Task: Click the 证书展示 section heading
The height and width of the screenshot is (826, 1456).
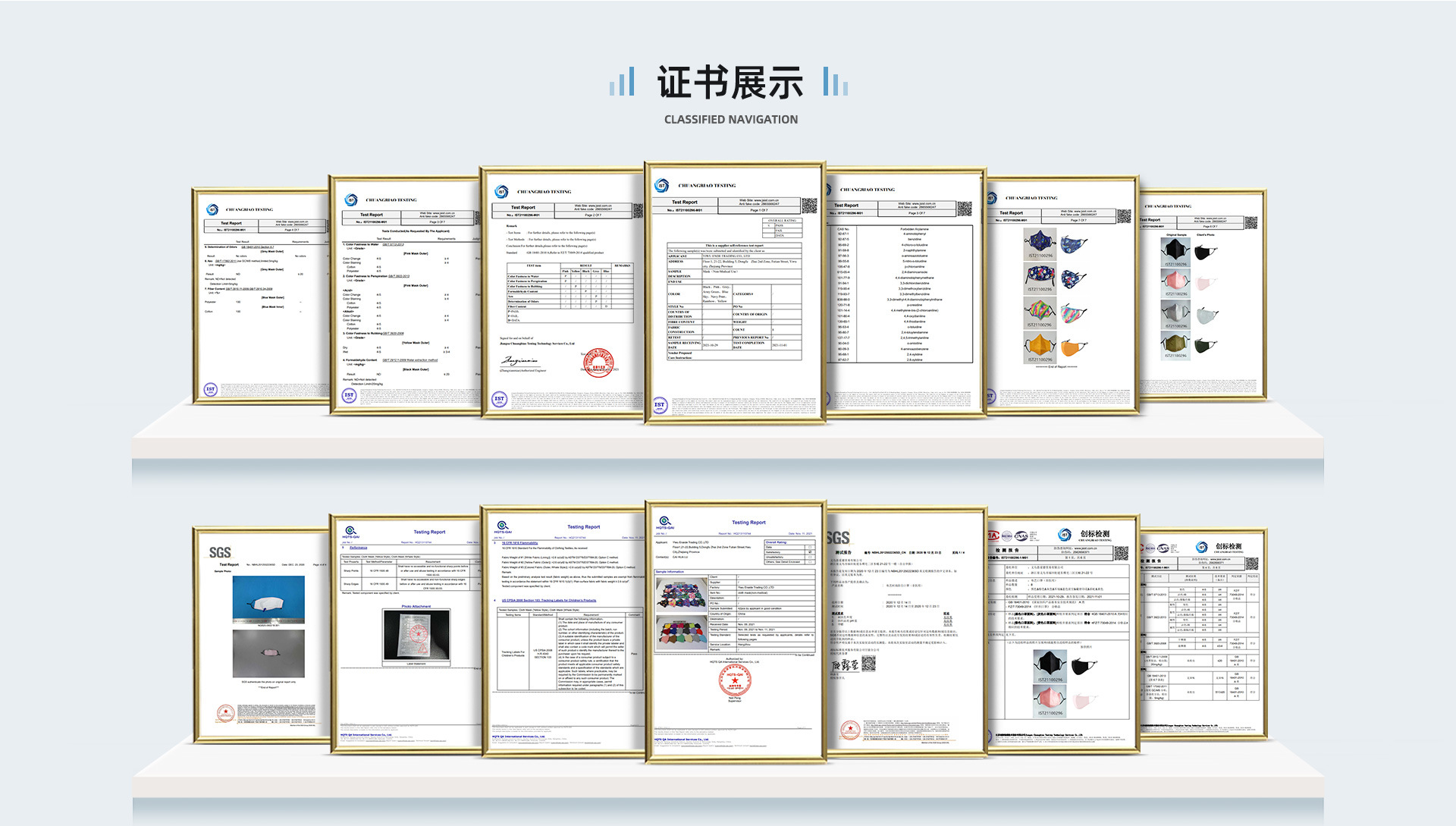Action: click(x=730, y=82)
